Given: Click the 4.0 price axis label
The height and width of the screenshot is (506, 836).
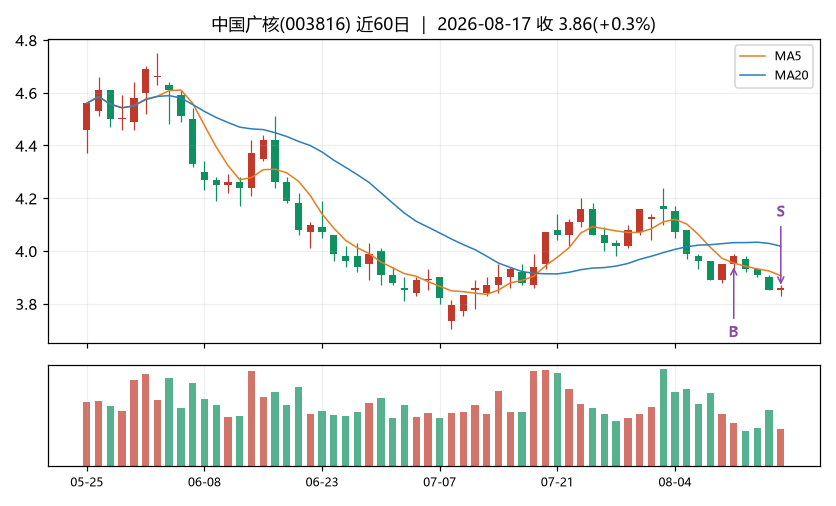Looking at the screenshot, I should click(26, 252).
